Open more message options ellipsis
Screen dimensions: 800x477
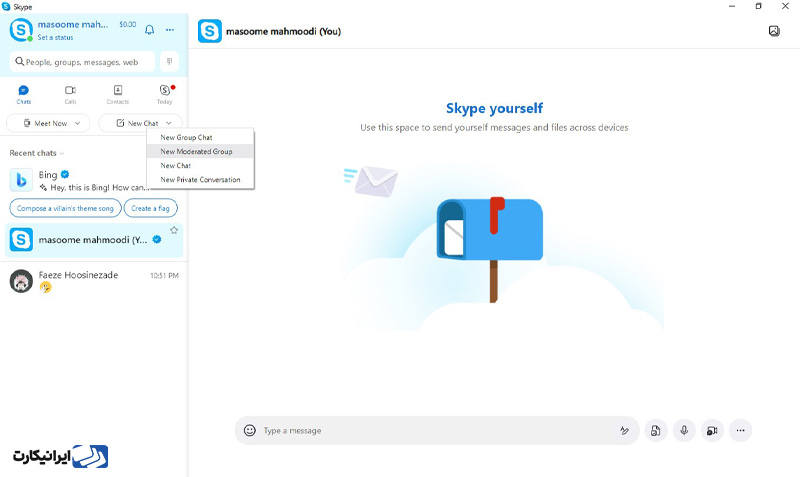pyautogui.click(x=740, y=431)
